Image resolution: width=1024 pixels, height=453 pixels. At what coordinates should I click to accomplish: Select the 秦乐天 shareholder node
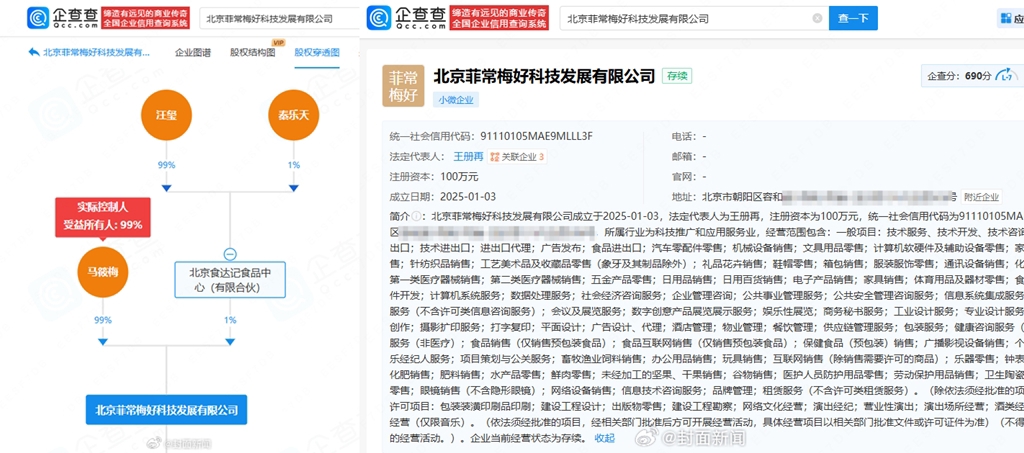(x=294, y=116)
